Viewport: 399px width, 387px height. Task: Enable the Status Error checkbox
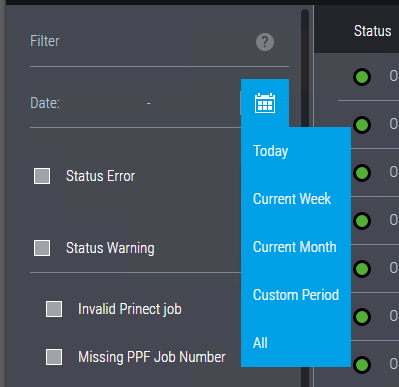point(42,176)
